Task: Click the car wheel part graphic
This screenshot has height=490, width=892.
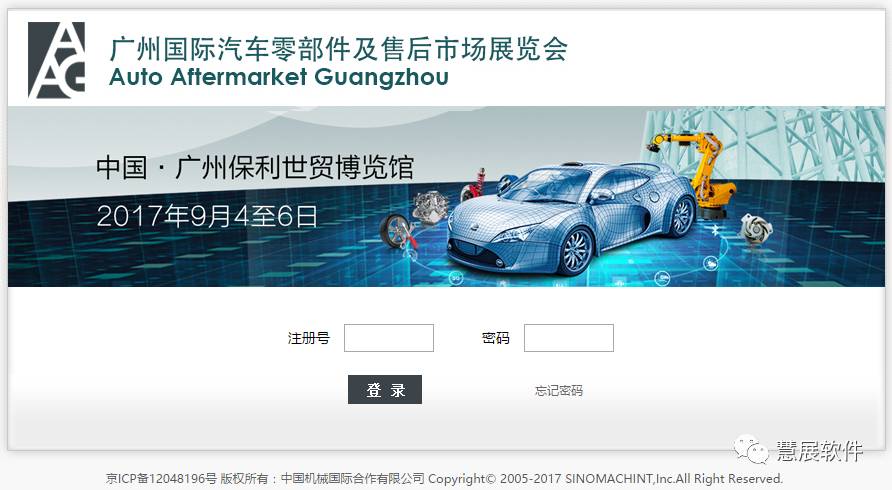Action: (399, 232)
